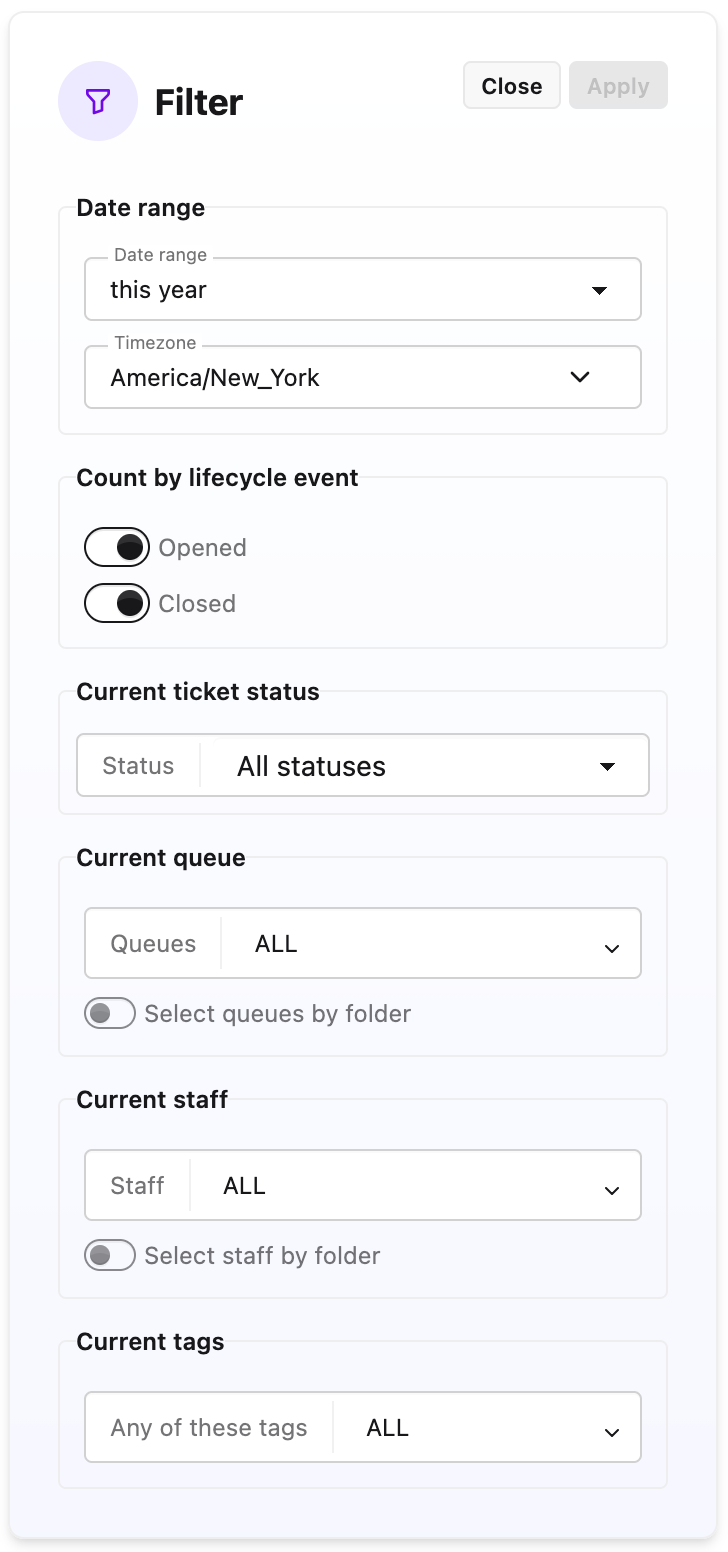Click the Current tags heading
The image size is (728, 1552).
coord(150,1342)
